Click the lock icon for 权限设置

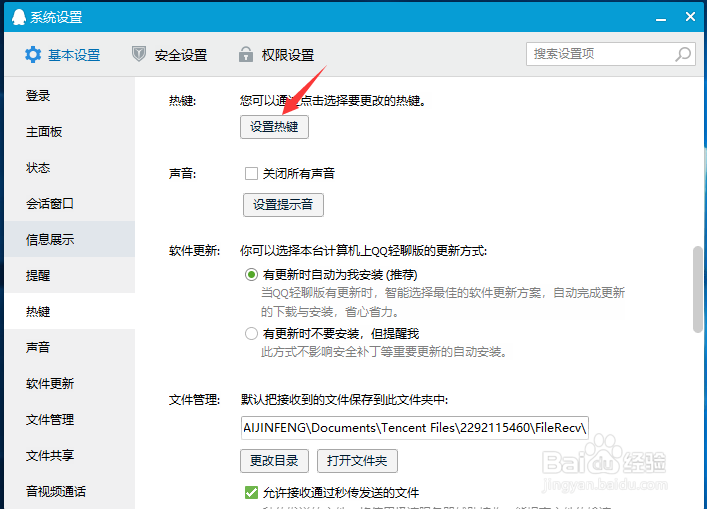point(246,54)
